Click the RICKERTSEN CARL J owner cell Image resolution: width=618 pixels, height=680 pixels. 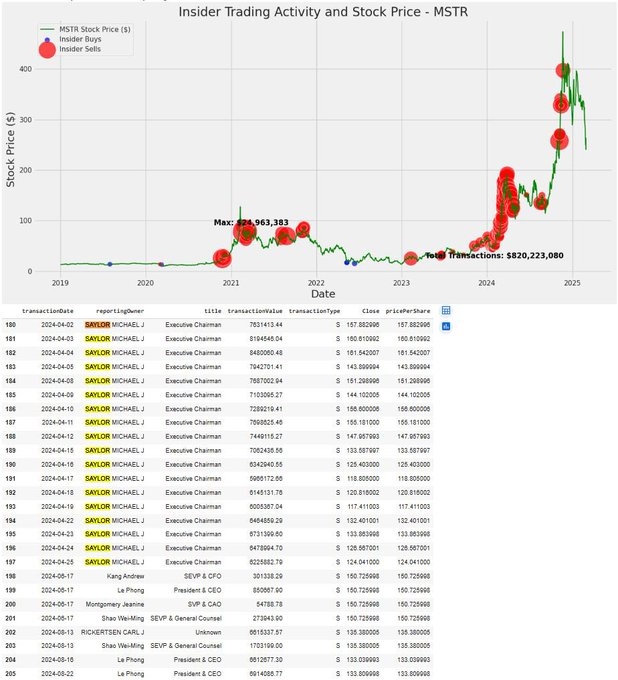click(x=112, y=632)
